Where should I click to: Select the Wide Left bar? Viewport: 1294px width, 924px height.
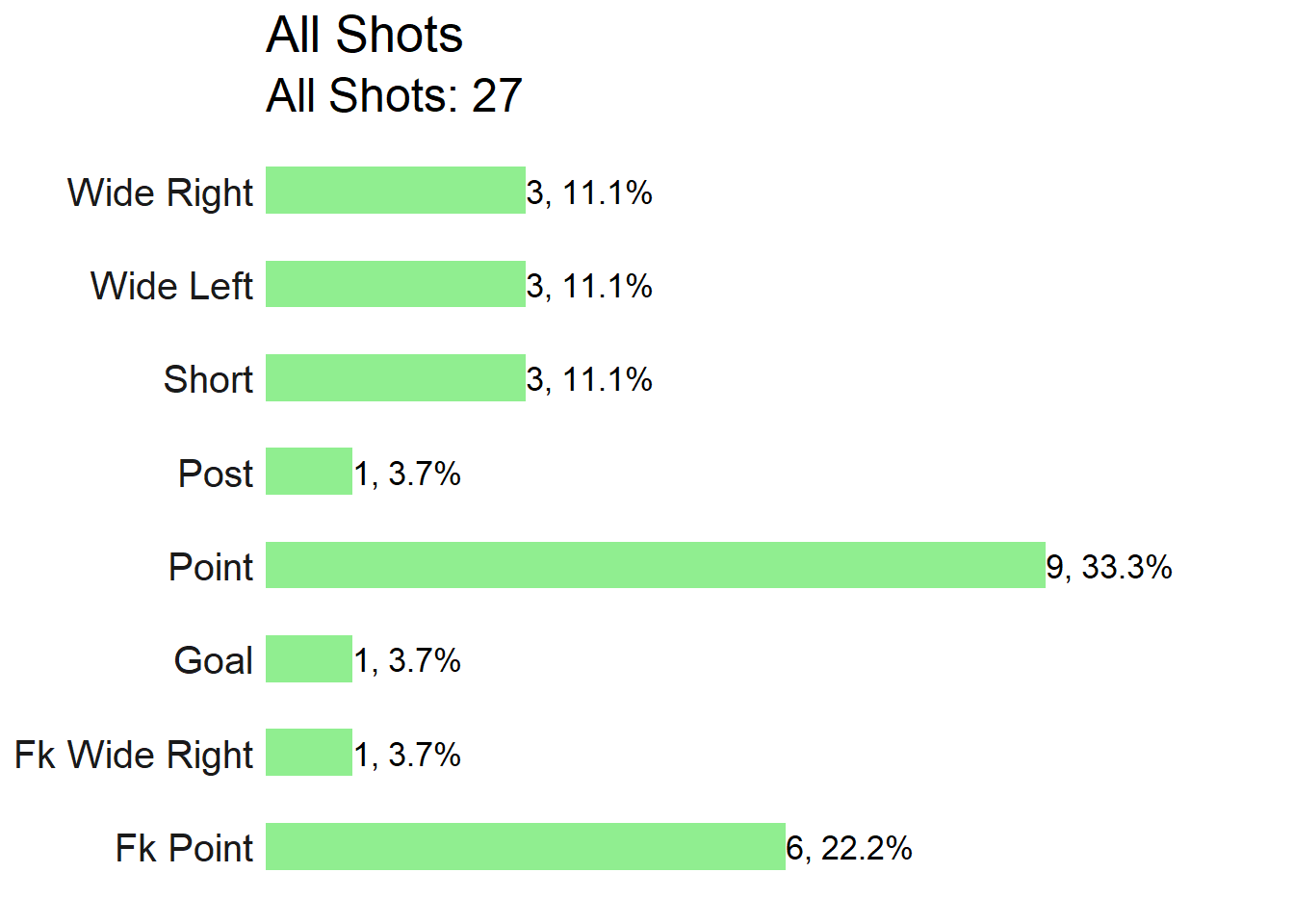[396, 284]
